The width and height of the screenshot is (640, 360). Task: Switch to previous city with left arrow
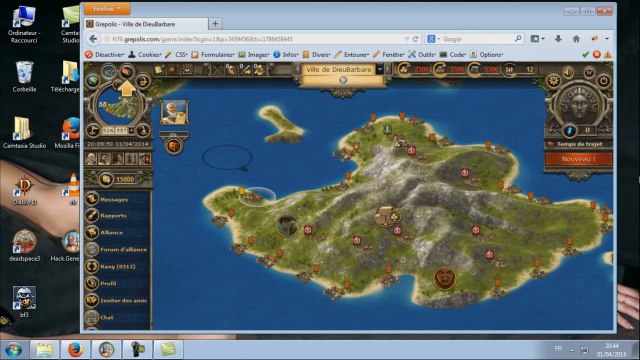[298, 69]
